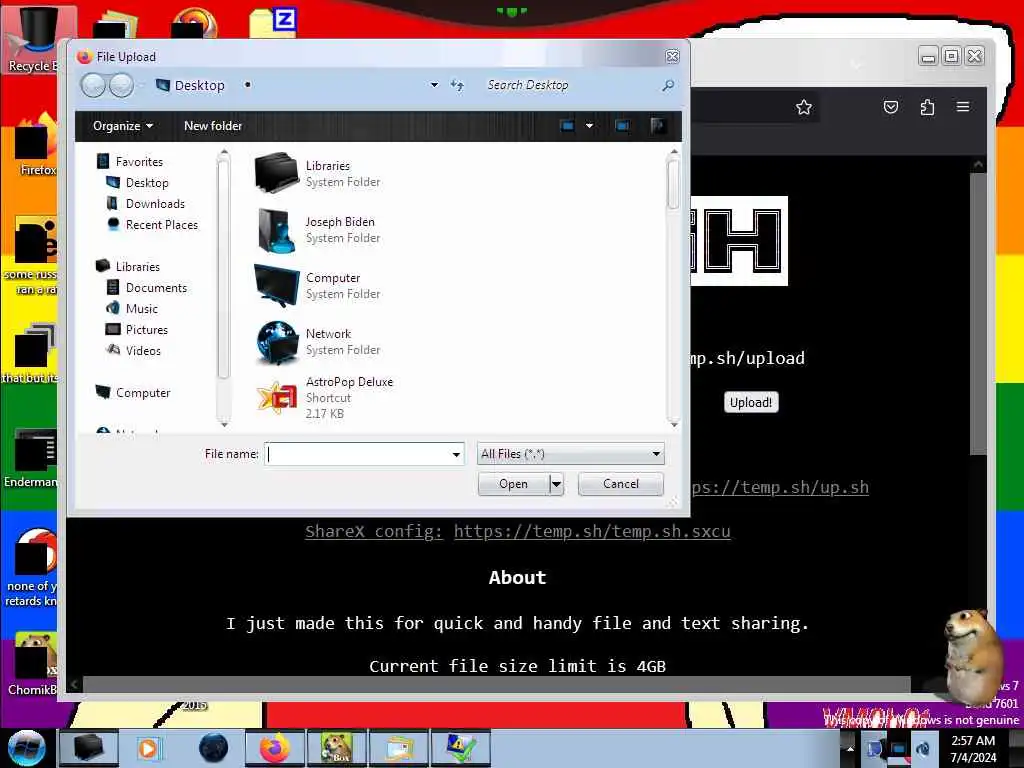This screenshot has height=768, width=1024.
Task: Bookmark page with star icon in Firefox
Action: [804, 107]
